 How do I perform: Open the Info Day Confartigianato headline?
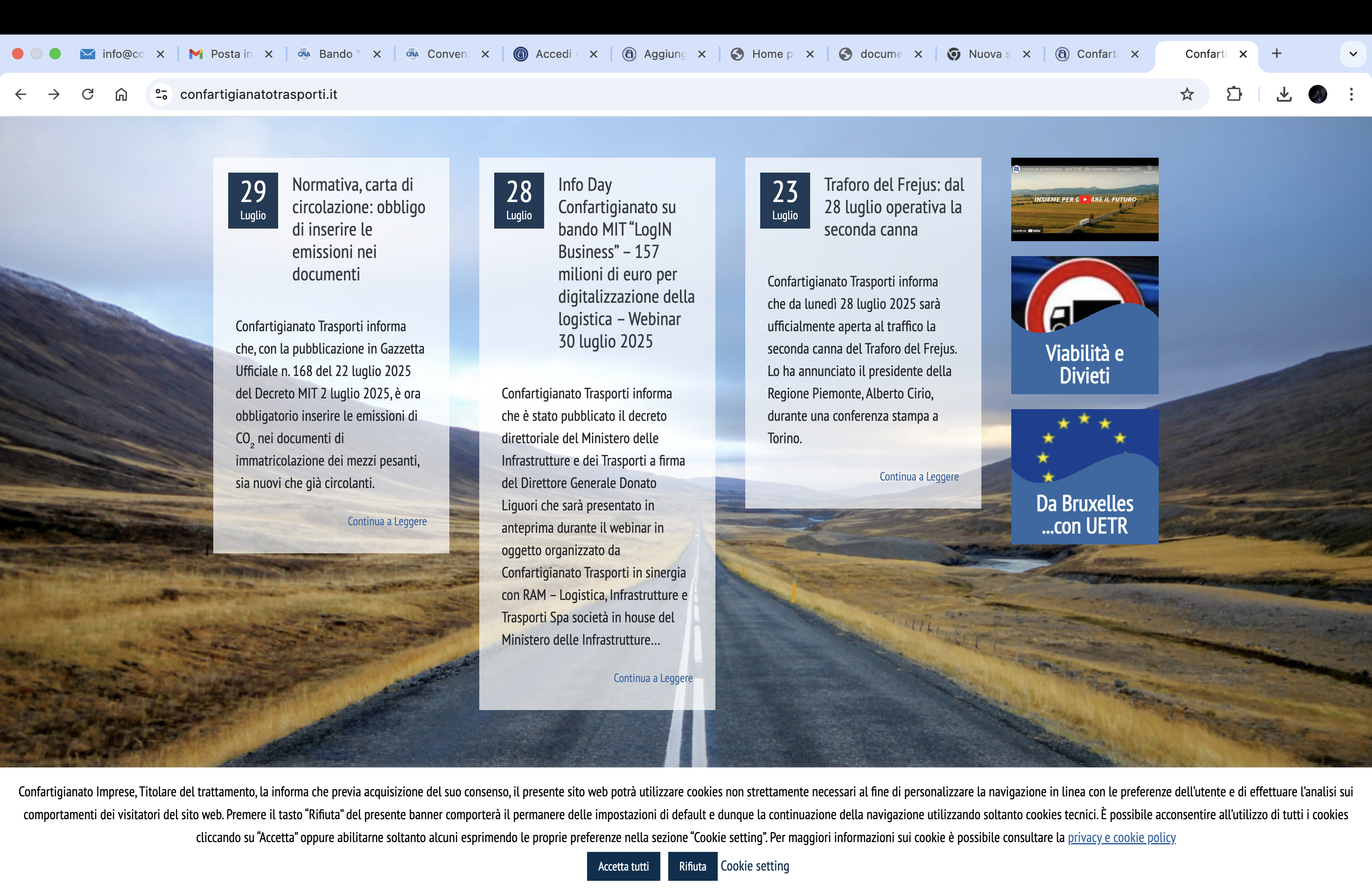click(x=627, y=263)
